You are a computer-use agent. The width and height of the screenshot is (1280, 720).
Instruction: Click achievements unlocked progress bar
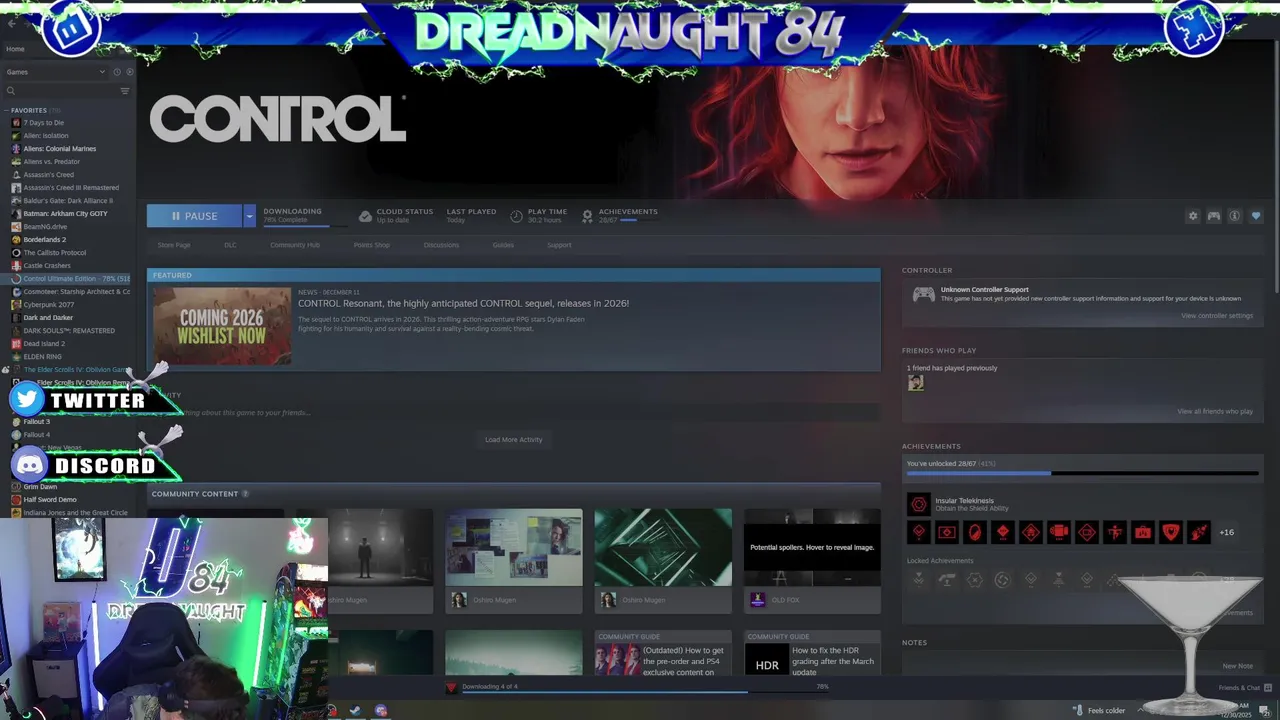1082,473
